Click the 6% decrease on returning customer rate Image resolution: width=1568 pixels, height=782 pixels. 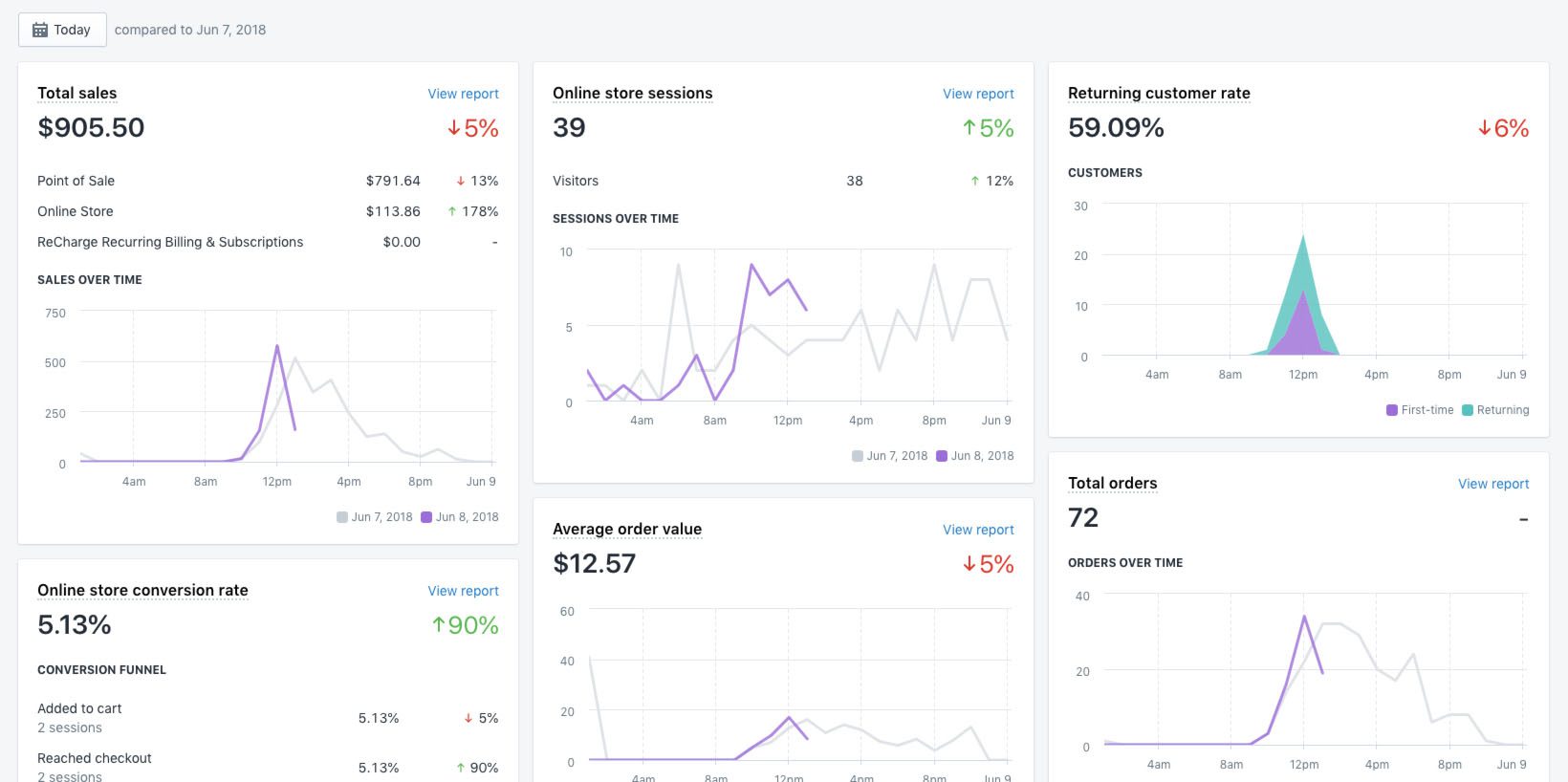1503,128
